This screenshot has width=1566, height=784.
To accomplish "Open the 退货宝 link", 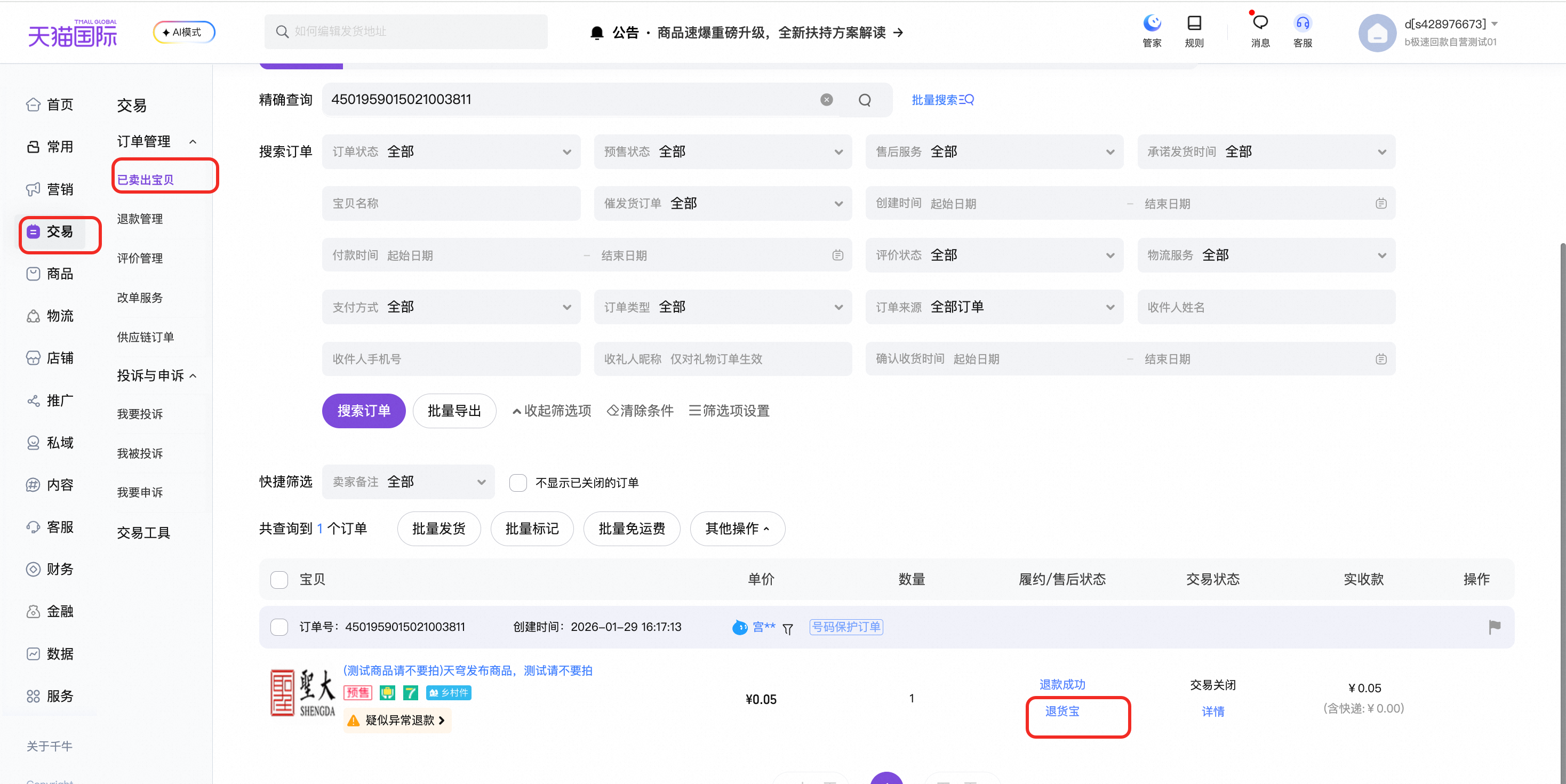I will (x=1062, y=711).
